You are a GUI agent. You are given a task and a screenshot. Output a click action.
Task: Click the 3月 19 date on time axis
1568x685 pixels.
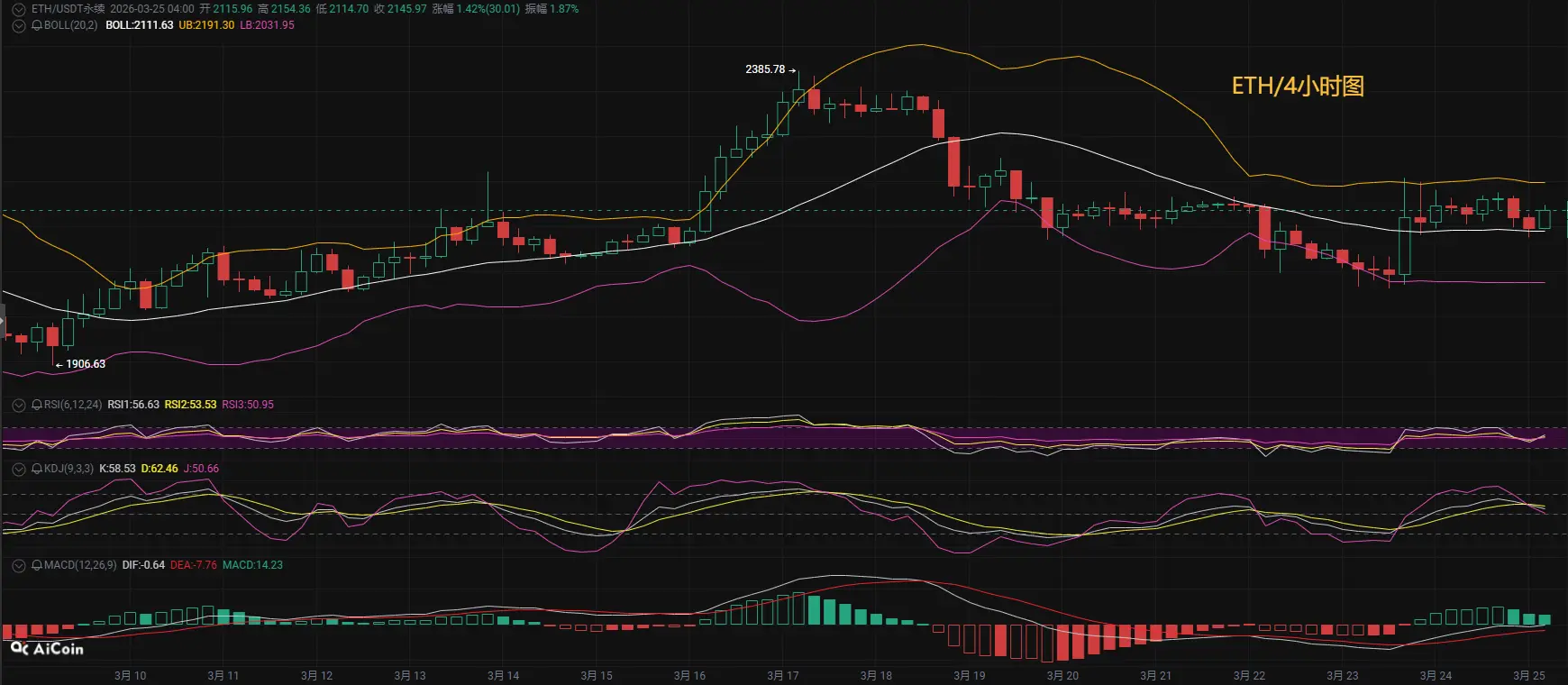point(970,676)
